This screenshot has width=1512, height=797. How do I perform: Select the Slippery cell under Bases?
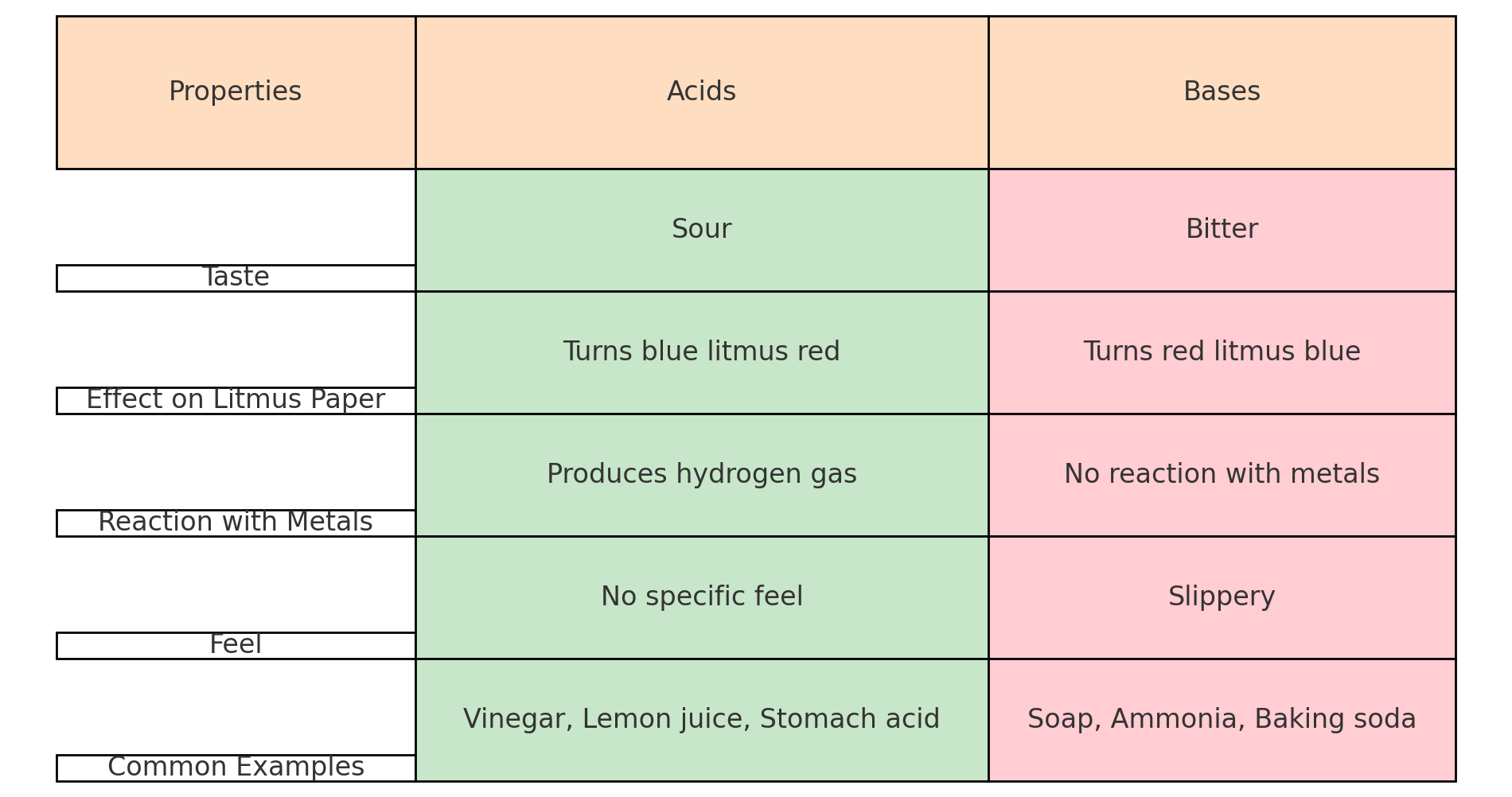coord(1222,597)
